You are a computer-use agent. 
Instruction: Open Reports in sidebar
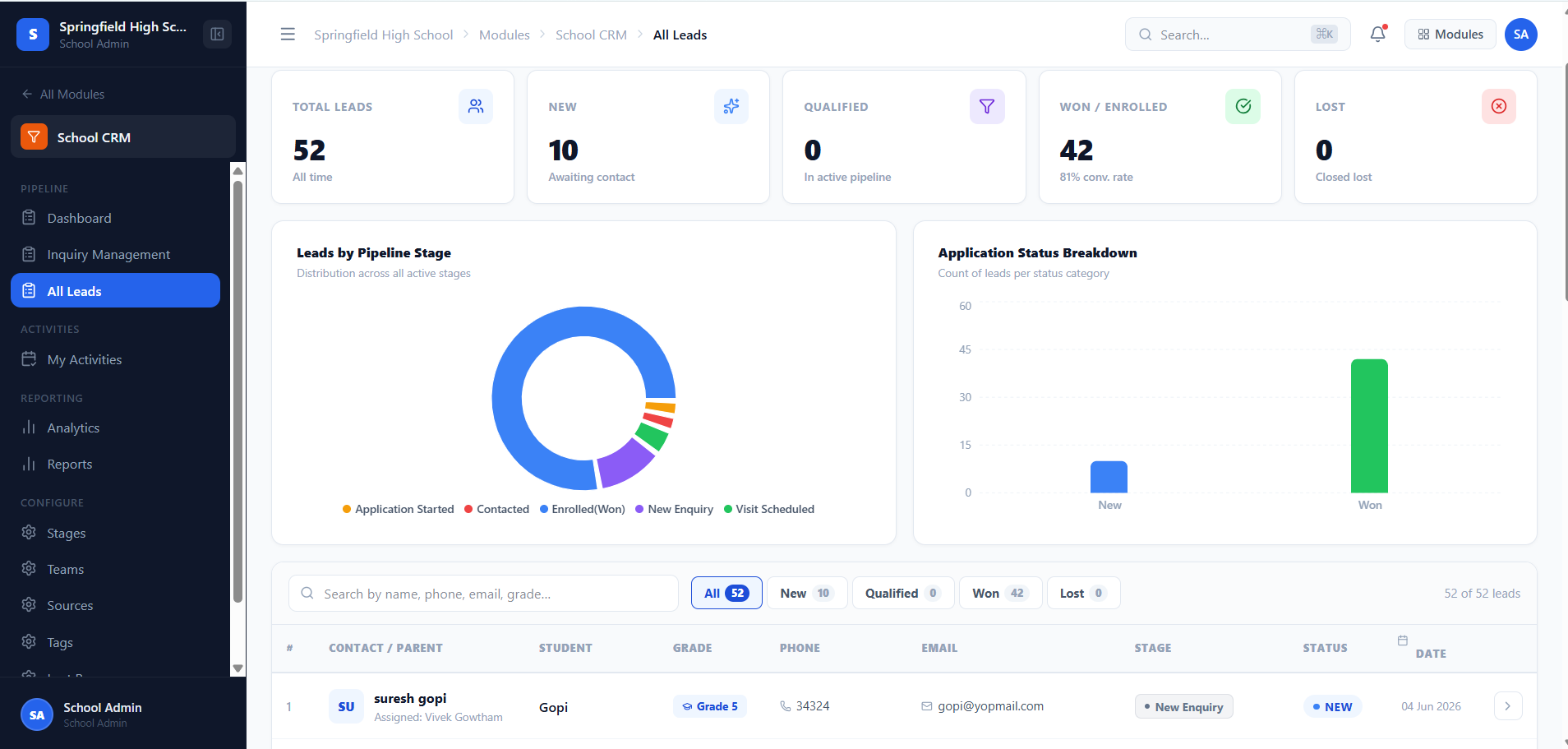click(x=115, y=464)
